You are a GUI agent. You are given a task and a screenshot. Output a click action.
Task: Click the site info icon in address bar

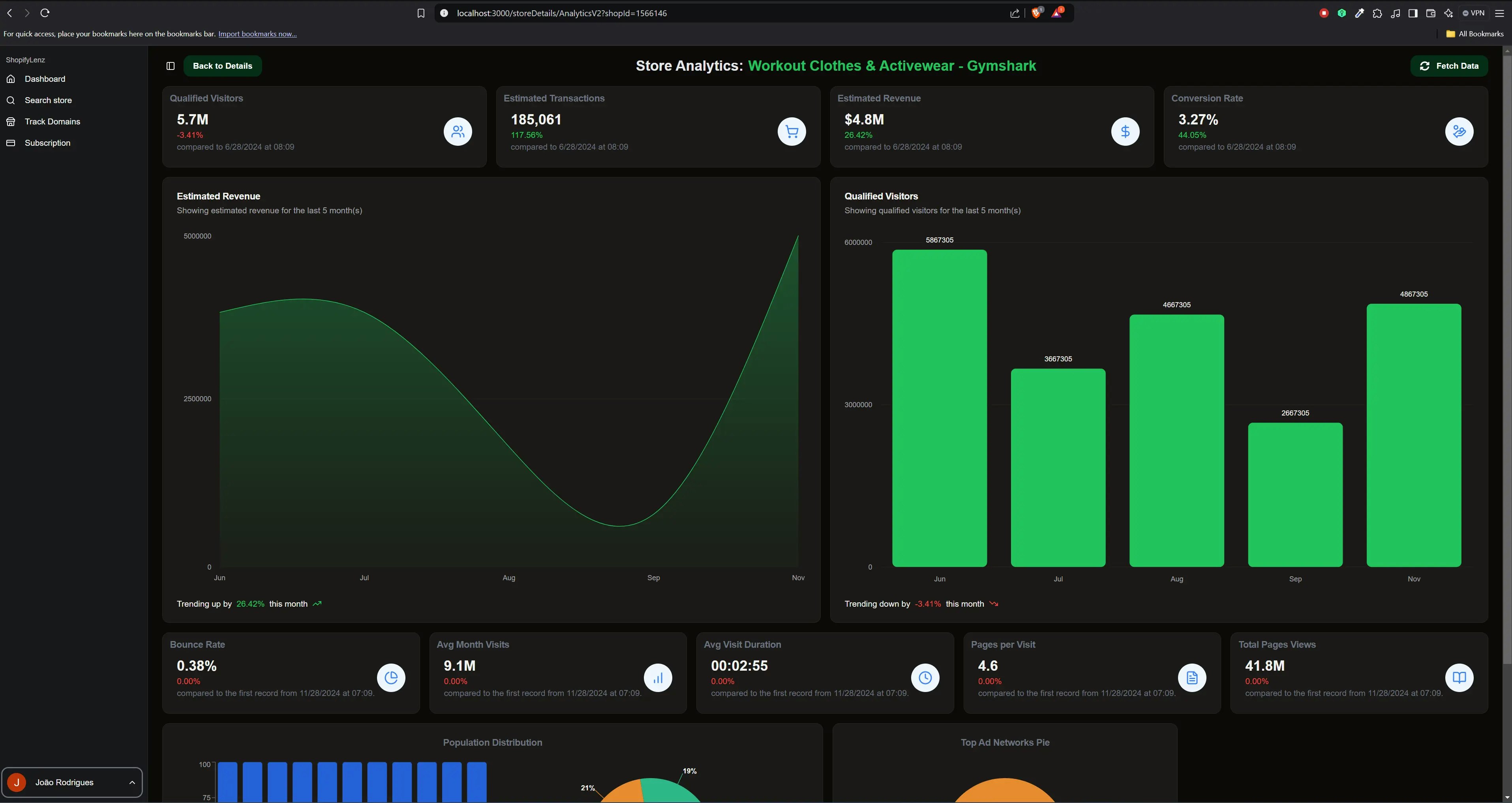click(x=445, y=13)
